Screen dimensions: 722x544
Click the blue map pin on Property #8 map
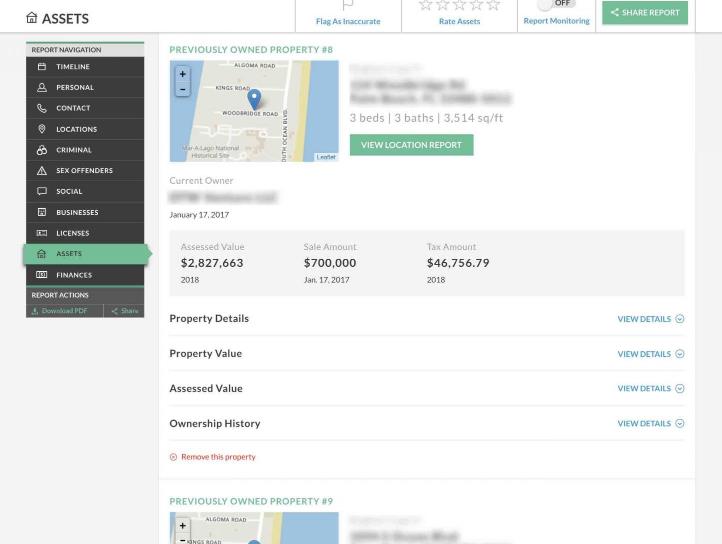[x=254, y=99]
